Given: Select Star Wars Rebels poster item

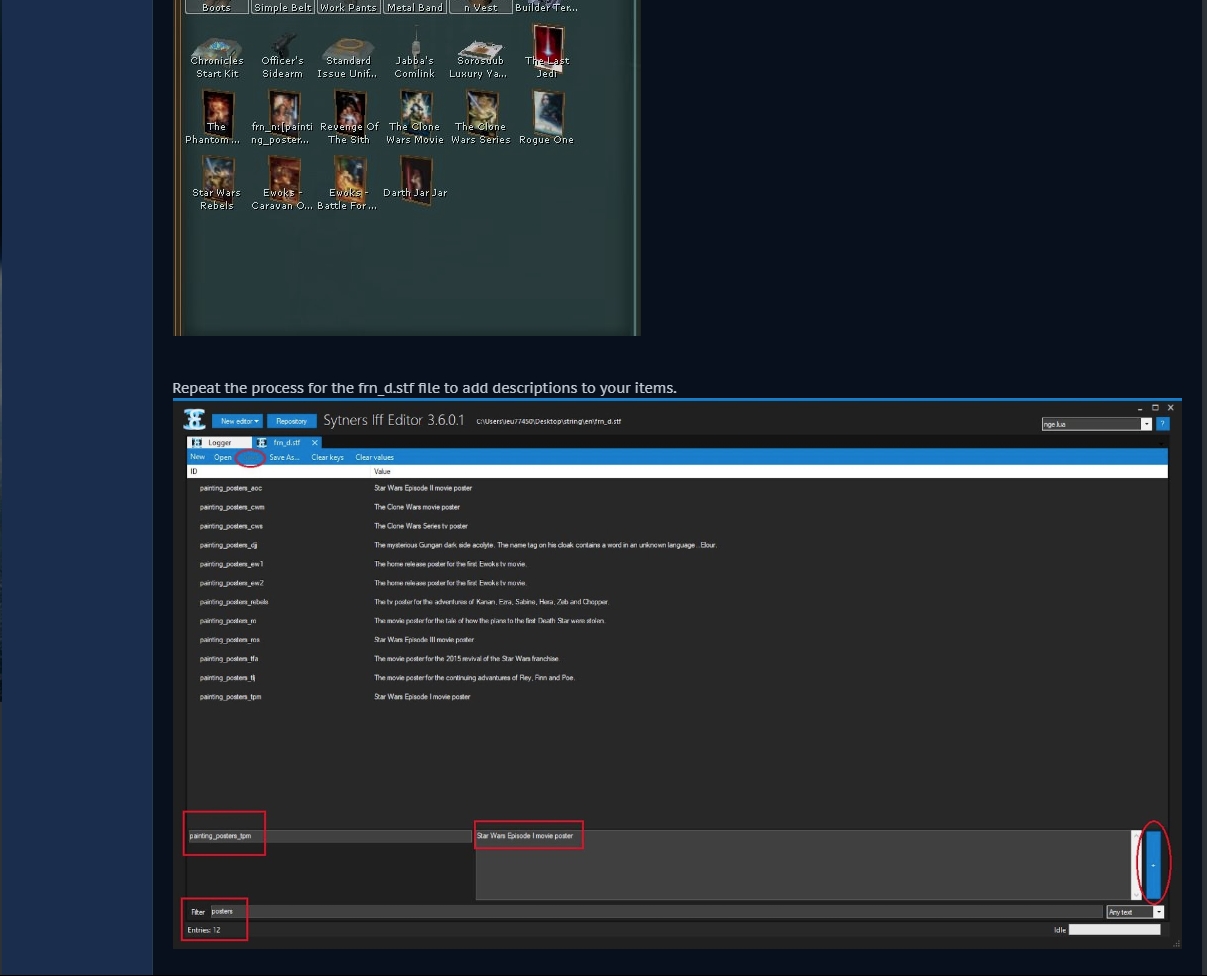Looking at the screenshot, I should [x=216, y=183].
